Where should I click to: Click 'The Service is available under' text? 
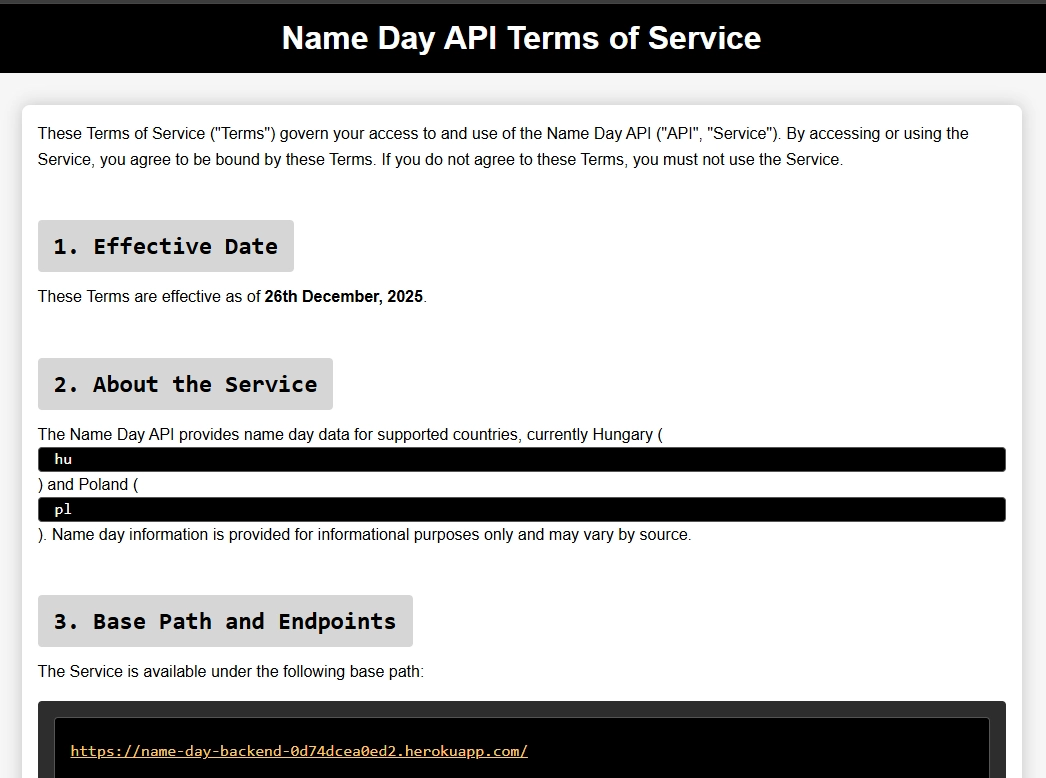pos(230,672)
